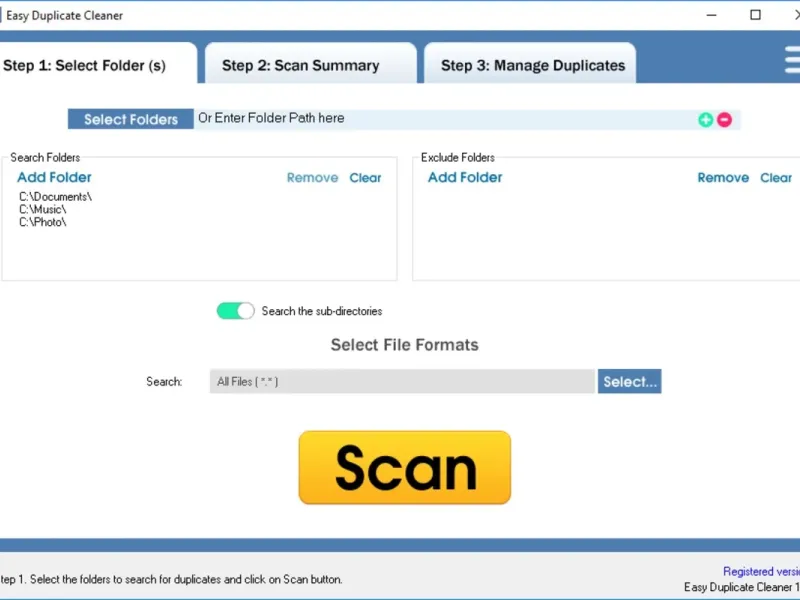
Task: Open the hamburger menu icon
Action: pos(792,60)
